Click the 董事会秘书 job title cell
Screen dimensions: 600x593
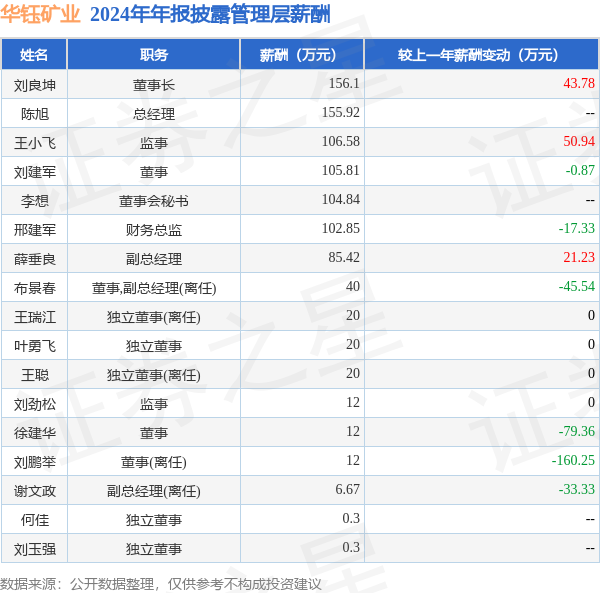pyautogui.click(x=154, y=201)
